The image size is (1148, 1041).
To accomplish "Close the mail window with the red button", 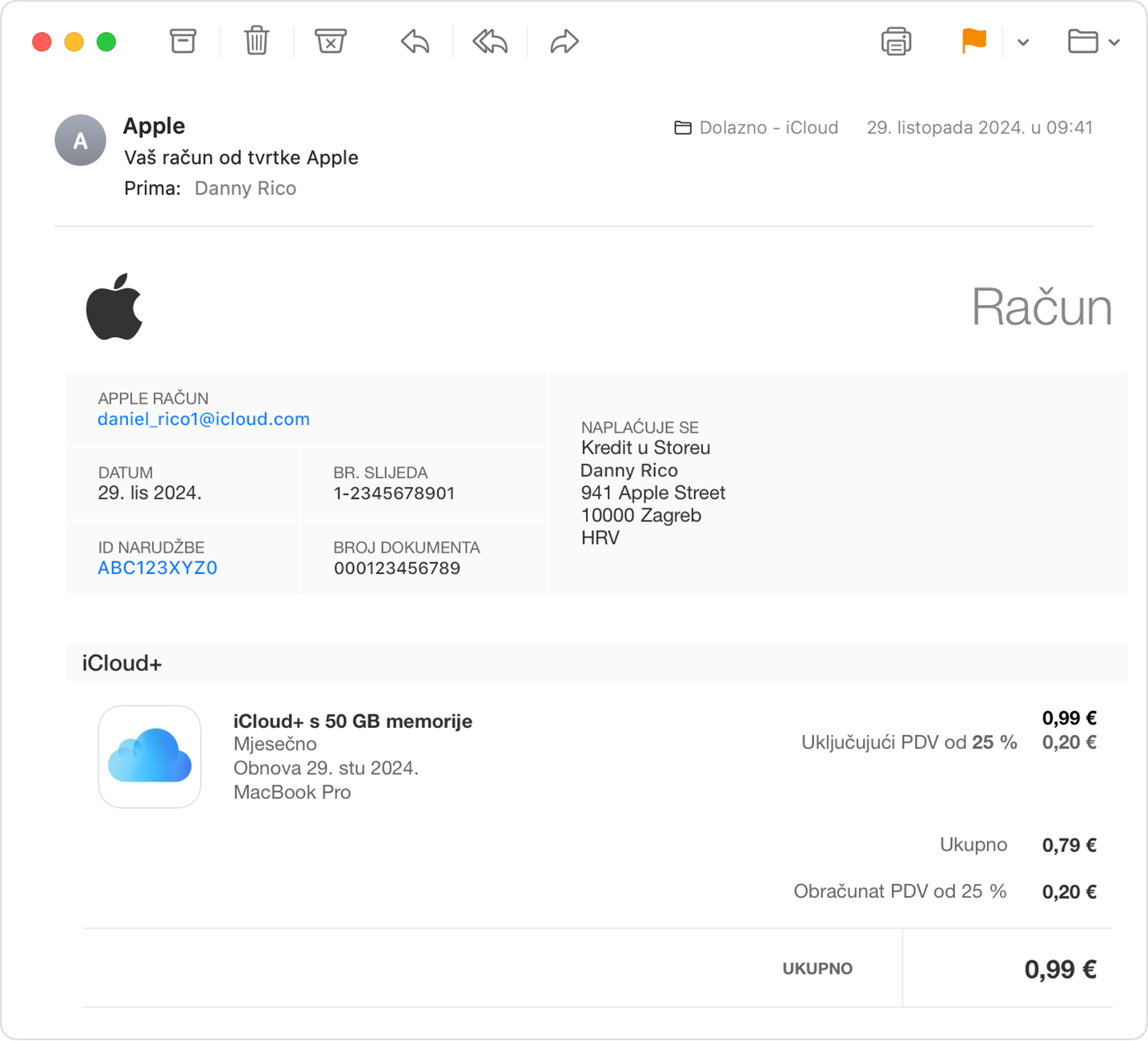I will tap(42, 42).
